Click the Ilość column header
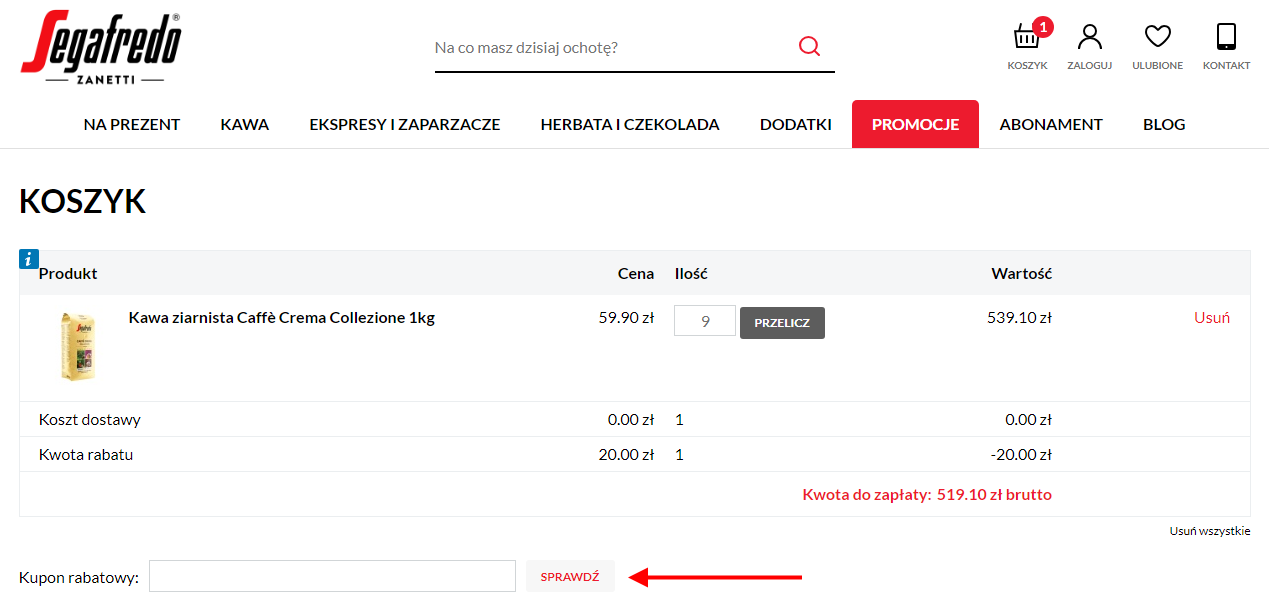The image size is (1269, 610). click(691, 273)
